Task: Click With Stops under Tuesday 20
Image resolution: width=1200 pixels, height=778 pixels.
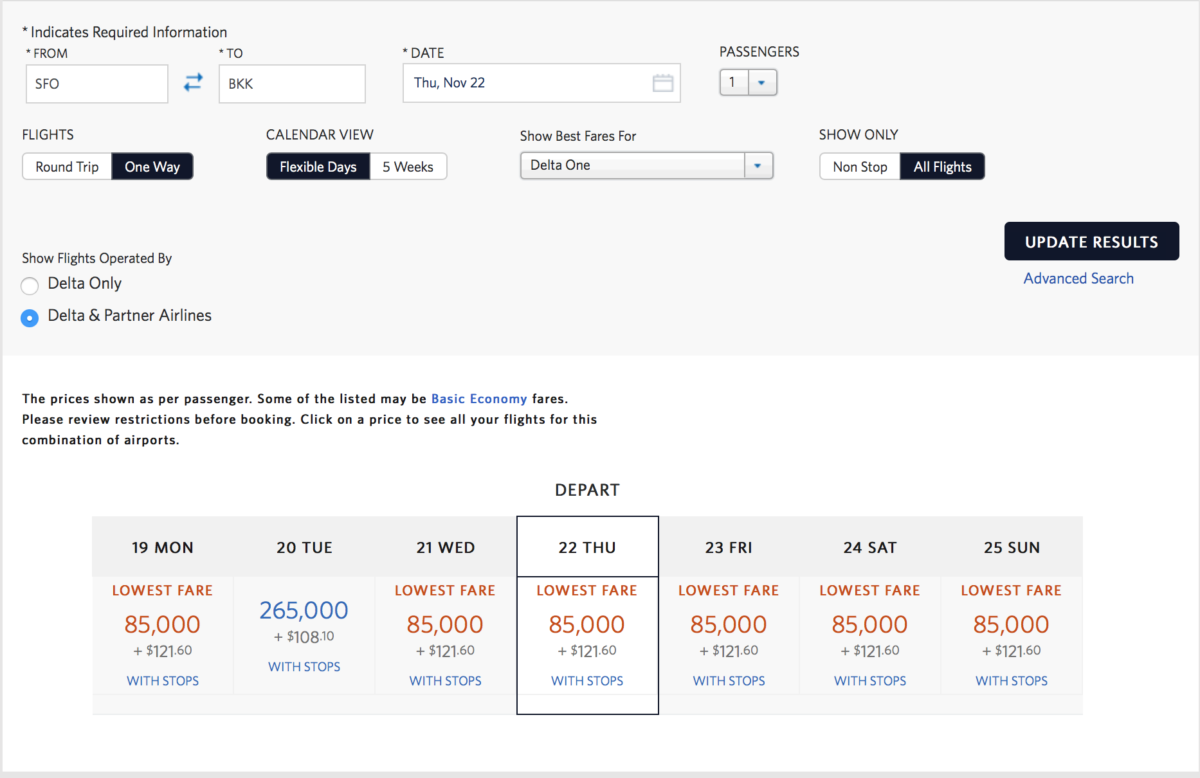Action: point(304,667)
